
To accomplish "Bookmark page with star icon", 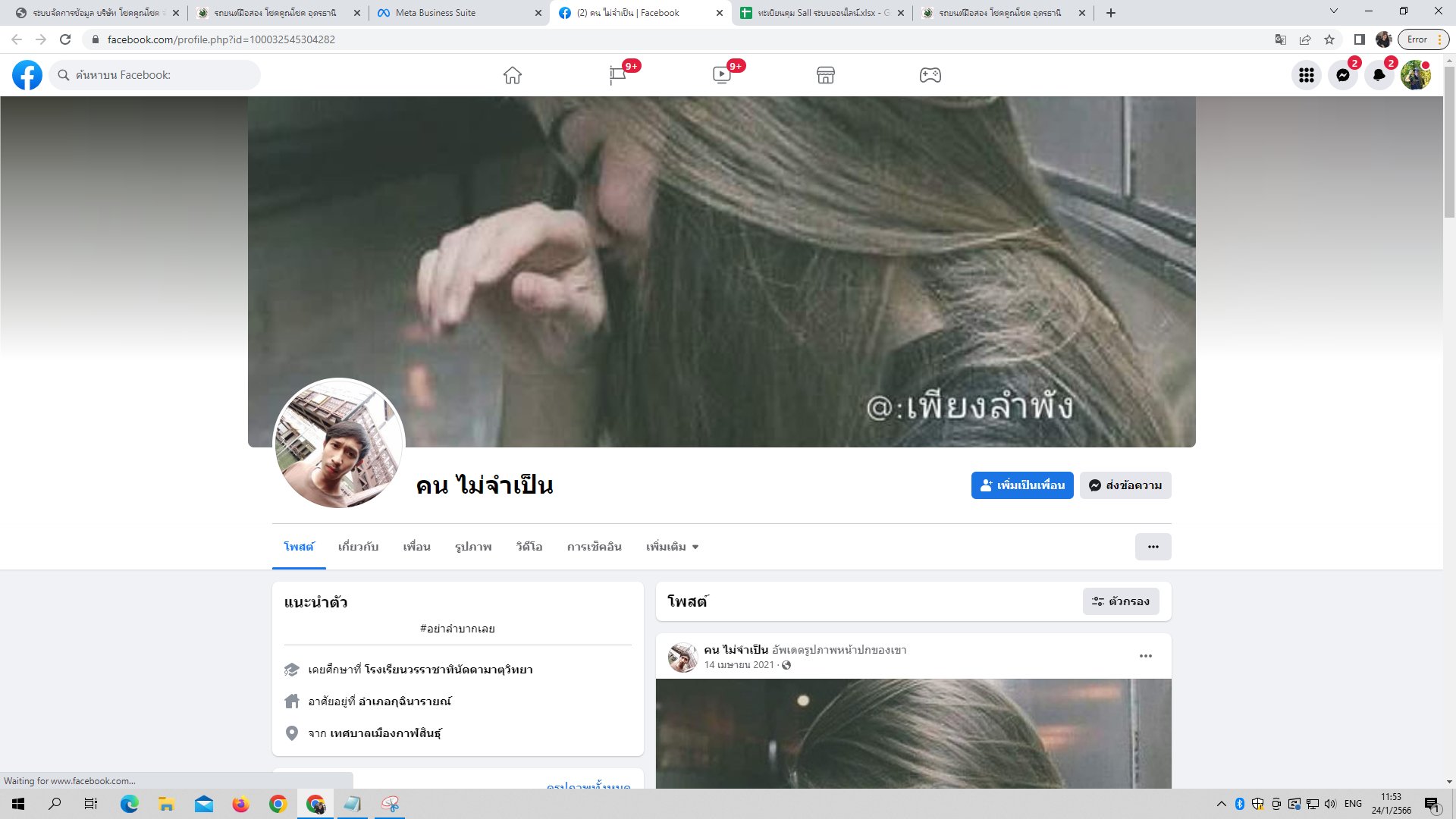I will (x=1329, y=39).
